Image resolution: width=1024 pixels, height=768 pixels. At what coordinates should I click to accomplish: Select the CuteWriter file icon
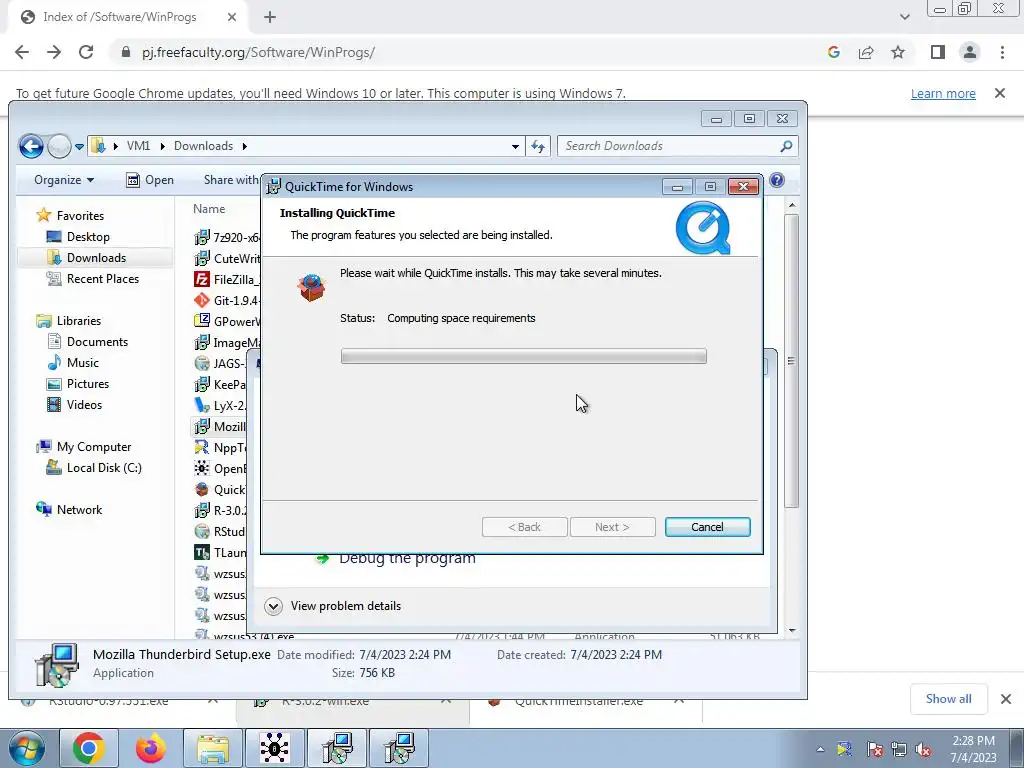coord(202,259)
